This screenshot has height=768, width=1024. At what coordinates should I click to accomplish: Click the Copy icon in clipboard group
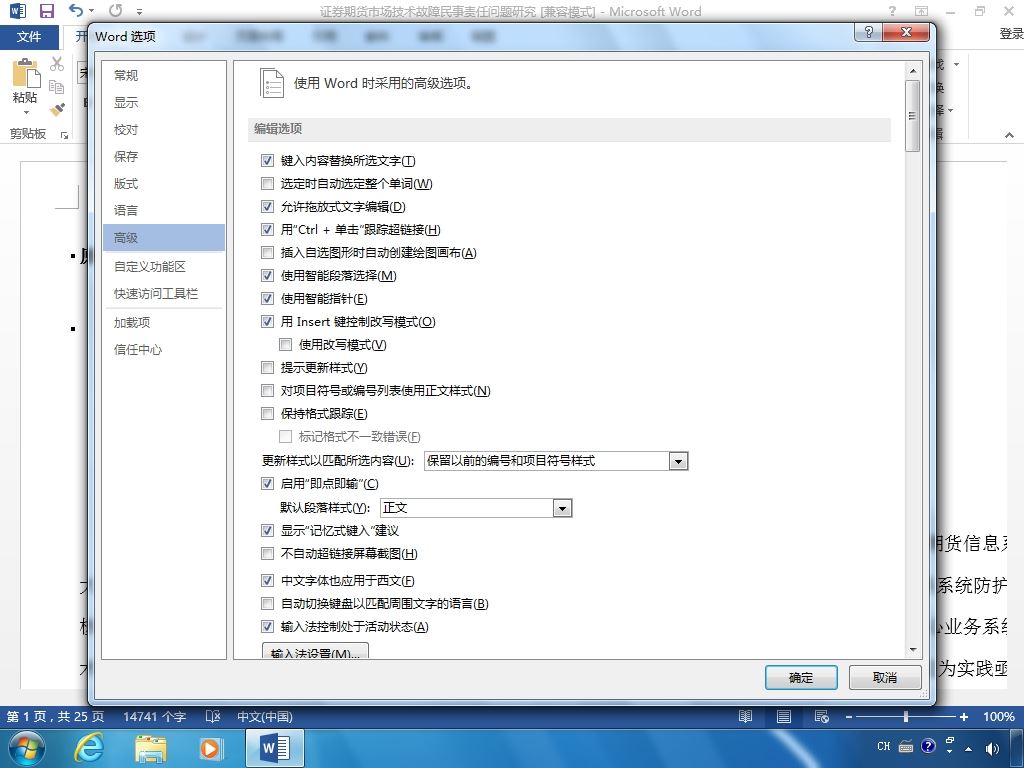pos(57,87)
